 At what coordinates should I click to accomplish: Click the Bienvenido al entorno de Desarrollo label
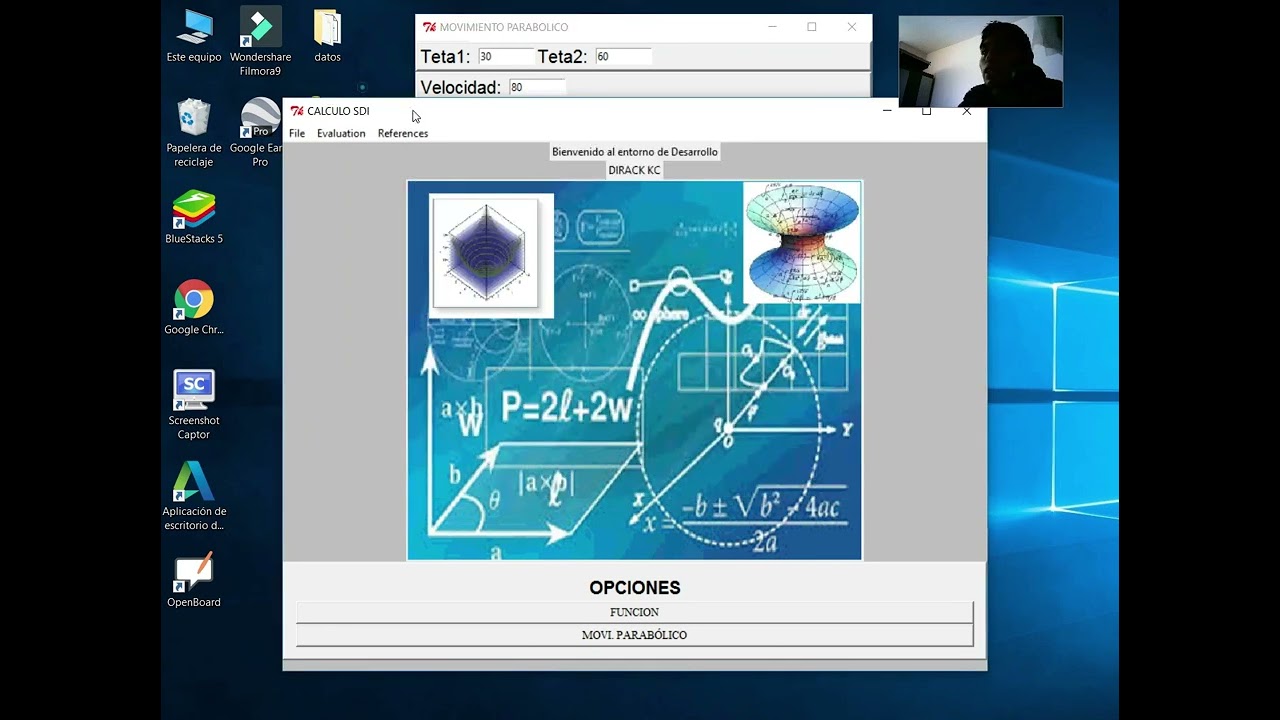(635, 152)
